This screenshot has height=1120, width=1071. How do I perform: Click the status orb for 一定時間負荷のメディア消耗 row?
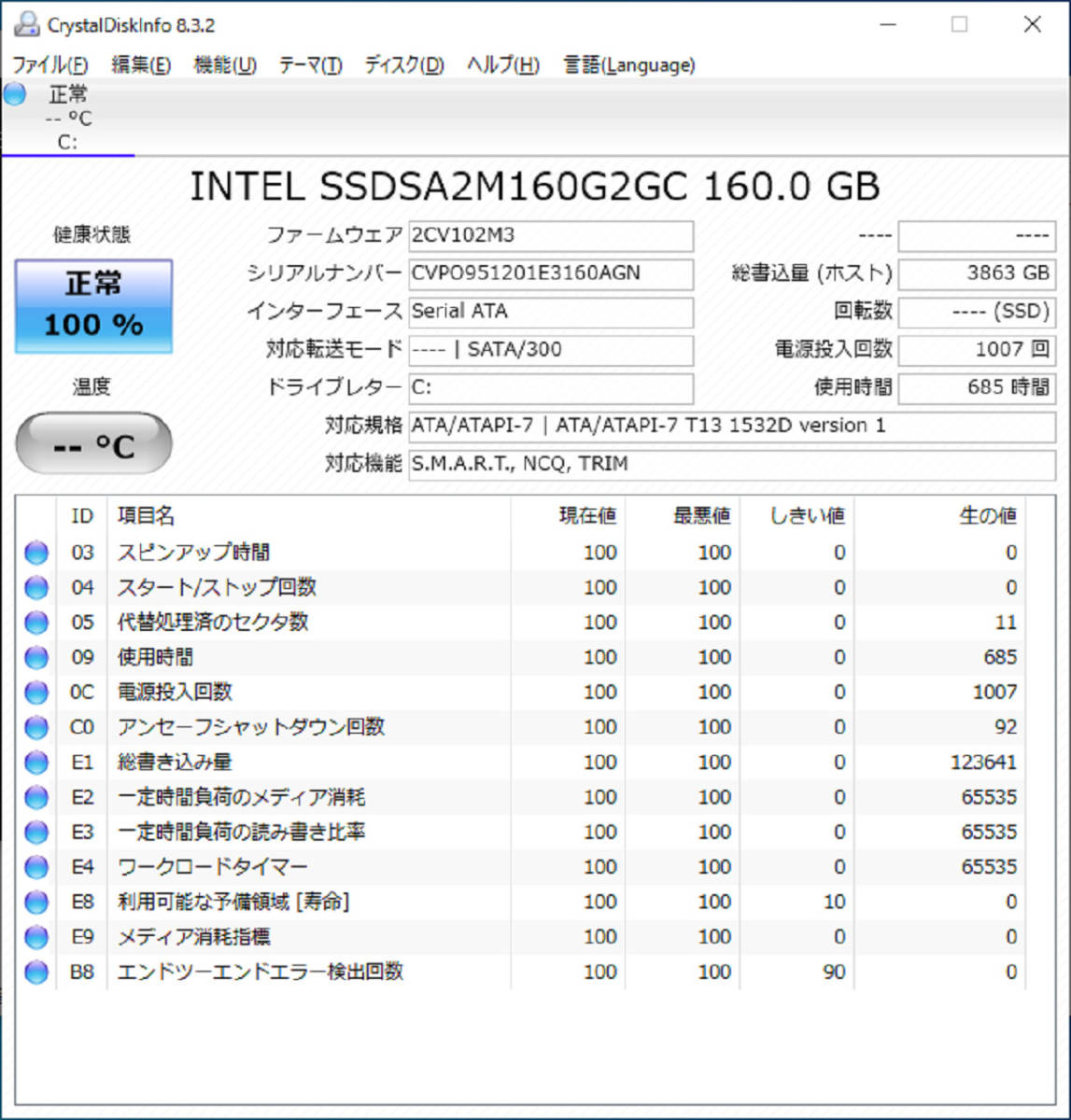point(36,798)
